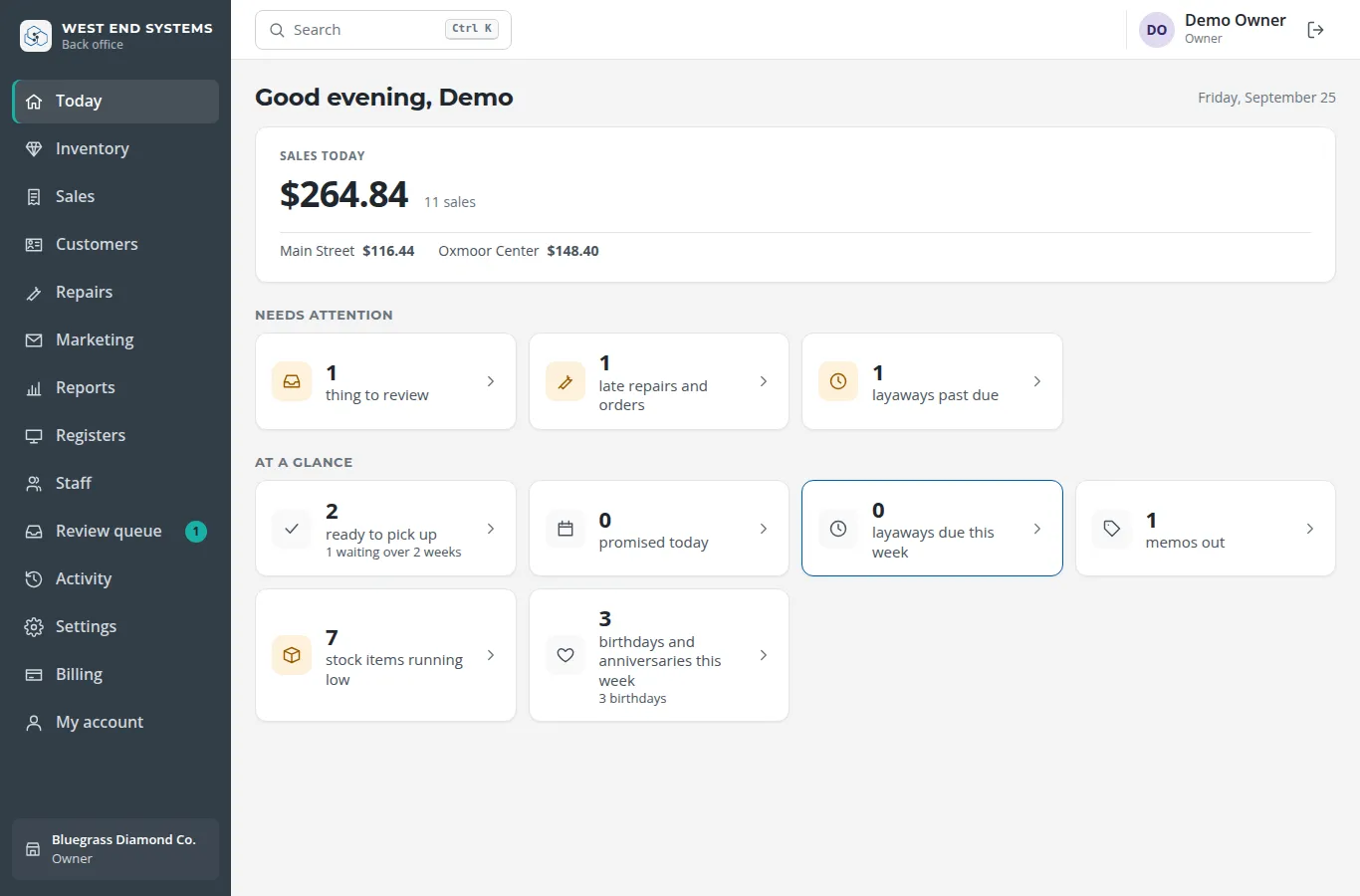1360x896 pixels.
Task: Open Inventory via the diamond icon
Action: (x=34, y=148)
